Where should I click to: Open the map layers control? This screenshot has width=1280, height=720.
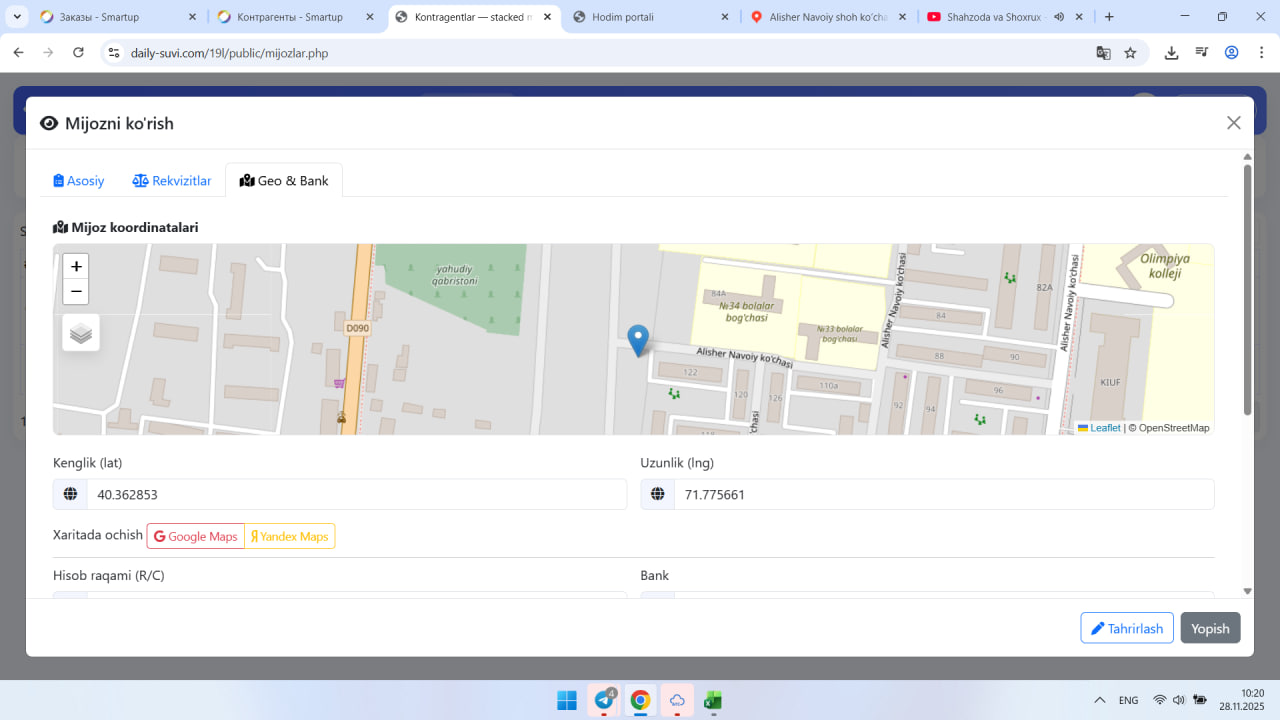coord(81,333)
